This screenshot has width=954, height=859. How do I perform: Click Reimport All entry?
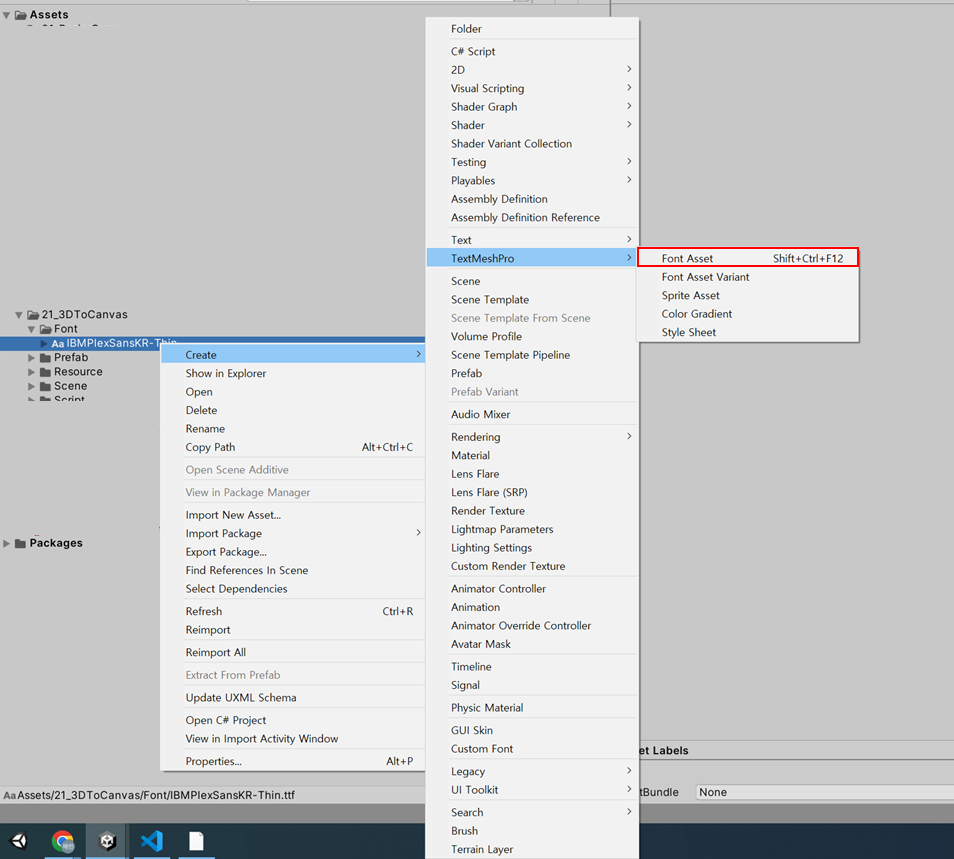click(x=293, y=652)
